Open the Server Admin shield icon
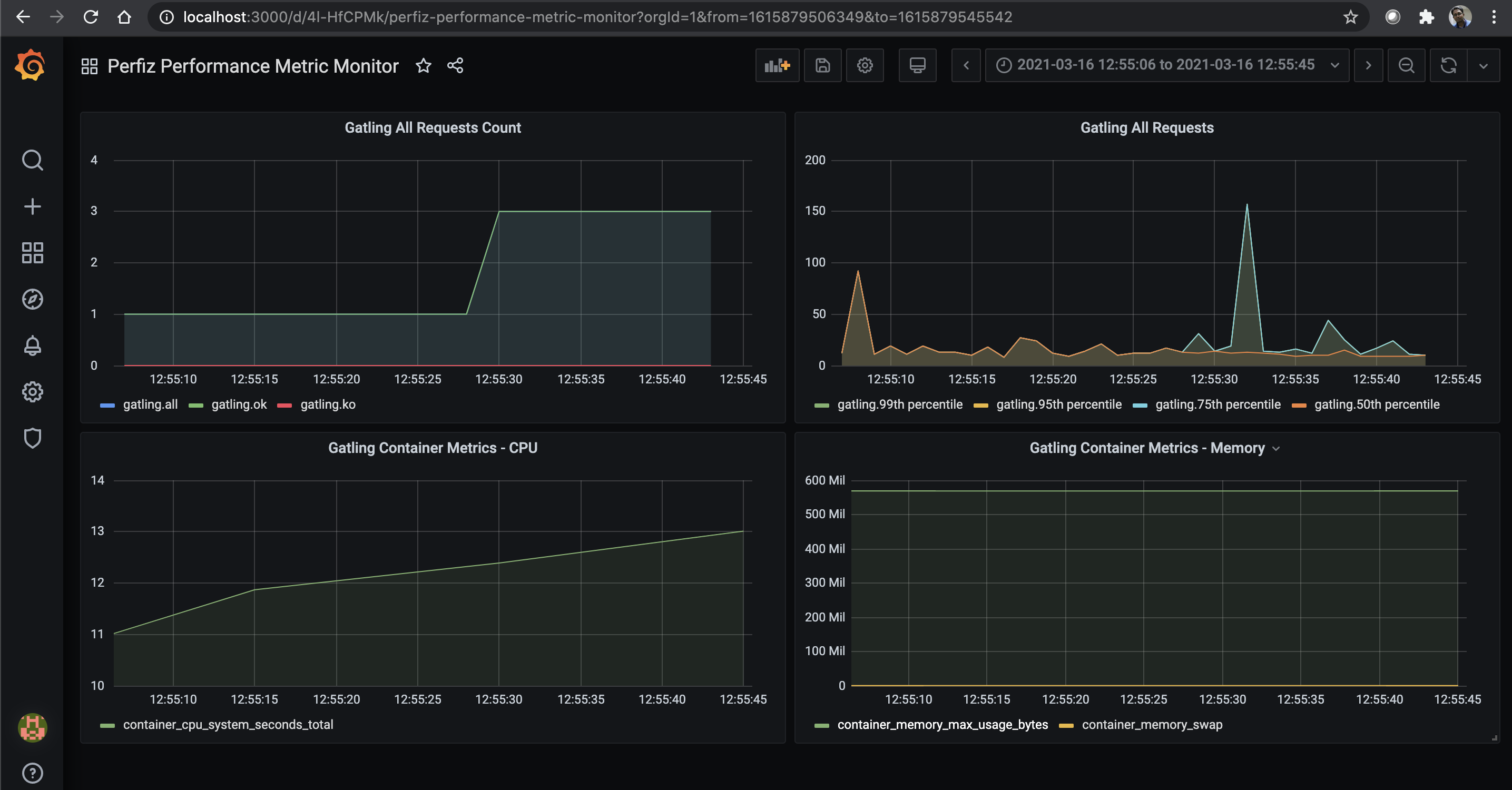1512x790 pixels. coord(32,438)
